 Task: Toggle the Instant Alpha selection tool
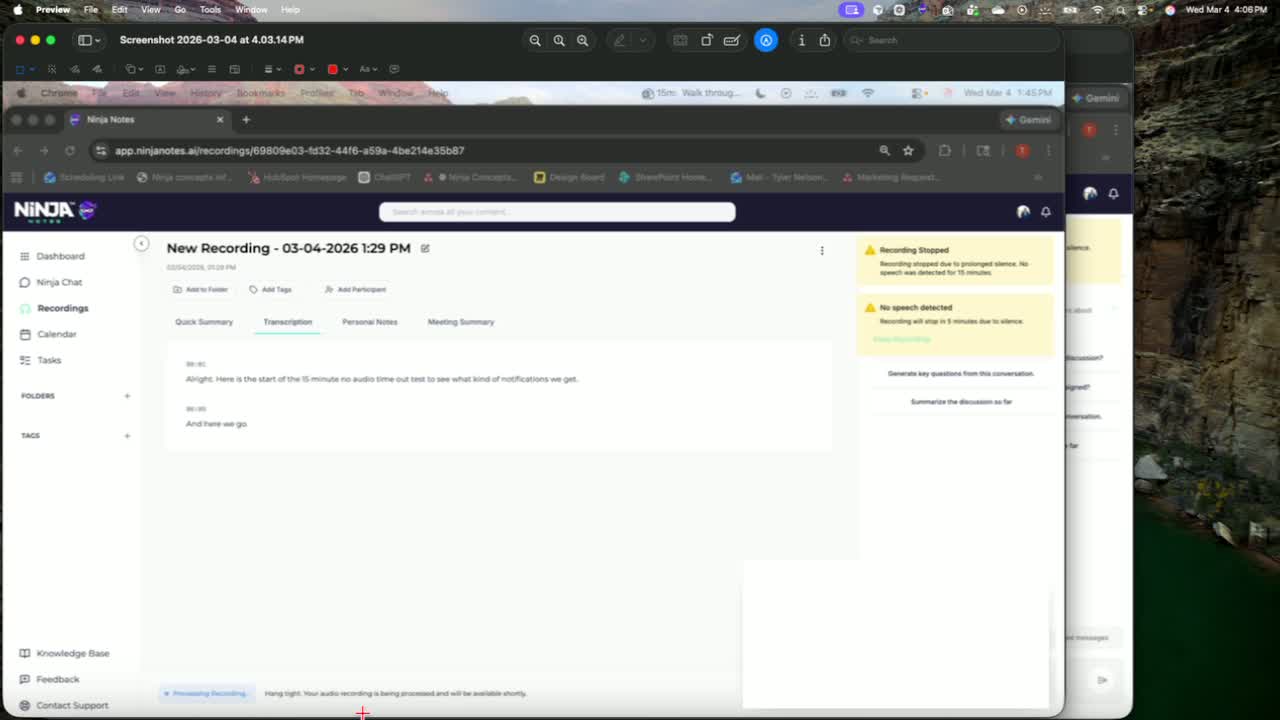51,69
